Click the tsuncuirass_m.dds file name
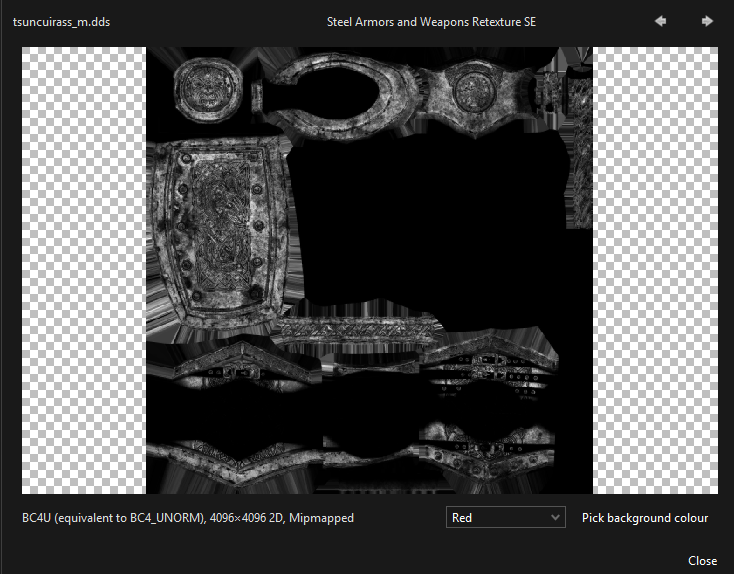The width and height of the screenshot is (734, 574). click(x=61, y=22)
